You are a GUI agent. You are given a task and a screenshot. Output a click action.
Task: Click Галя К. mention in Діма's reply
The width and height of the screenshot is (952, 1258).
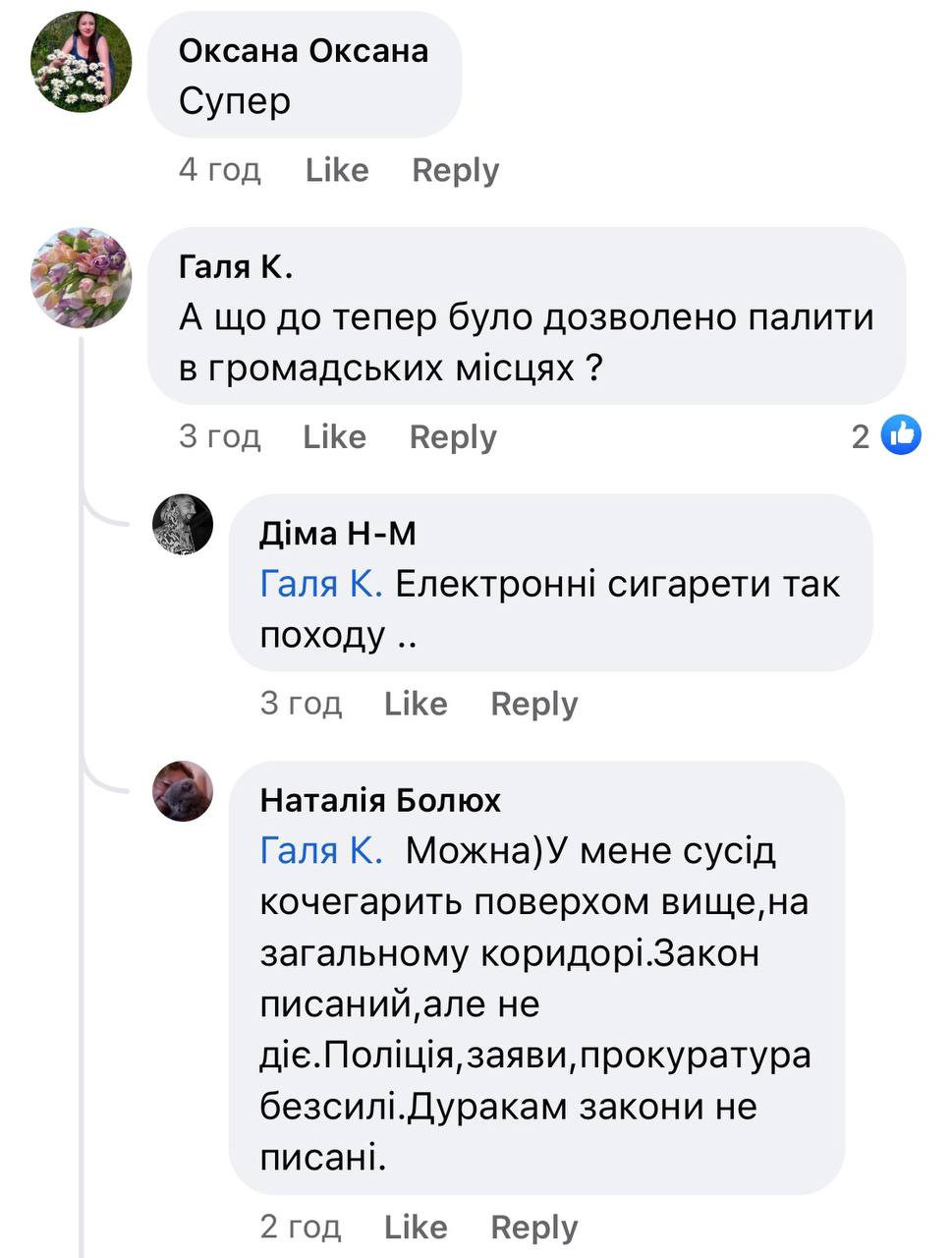[321, 584]
